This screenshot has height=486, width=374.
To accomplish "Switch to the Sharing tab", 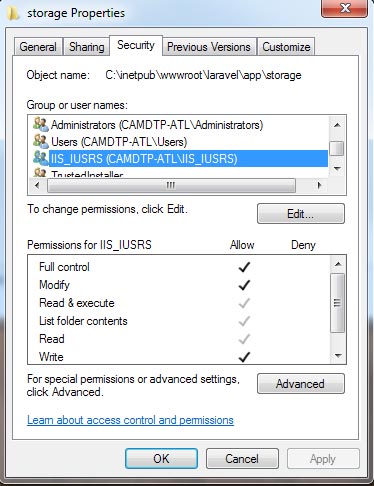I will [x=87, y=47].
